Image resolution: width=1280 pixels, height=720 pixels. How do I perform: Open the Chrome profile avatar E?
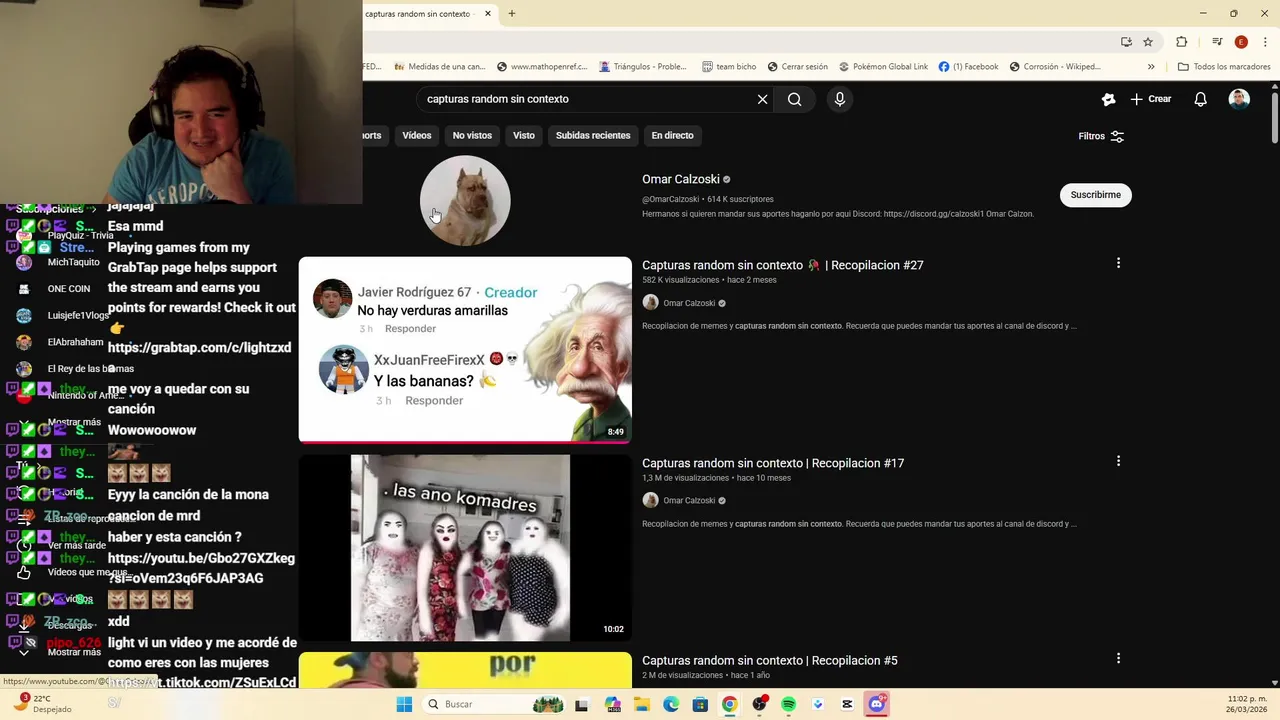pyautogui.click(x=1241, y=42)
